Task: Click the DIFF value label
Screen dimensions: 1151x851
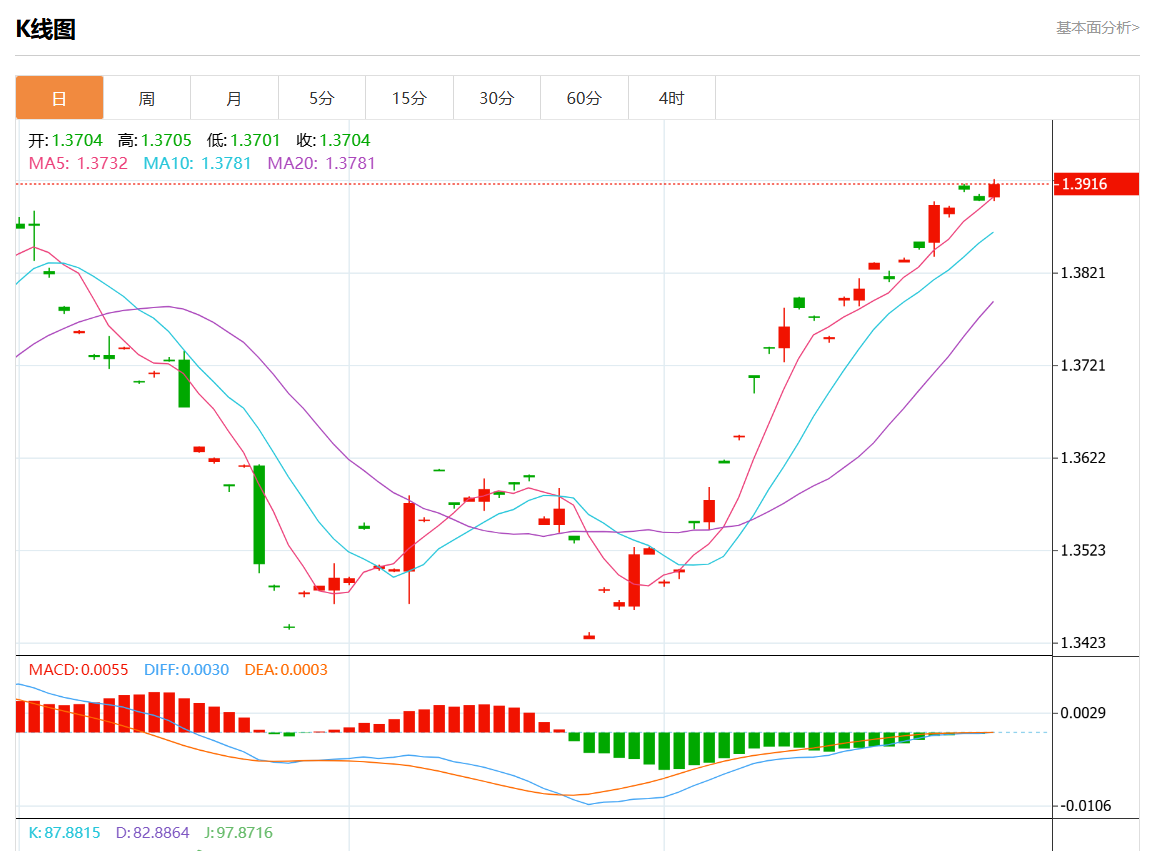Action: click(186, 670)
